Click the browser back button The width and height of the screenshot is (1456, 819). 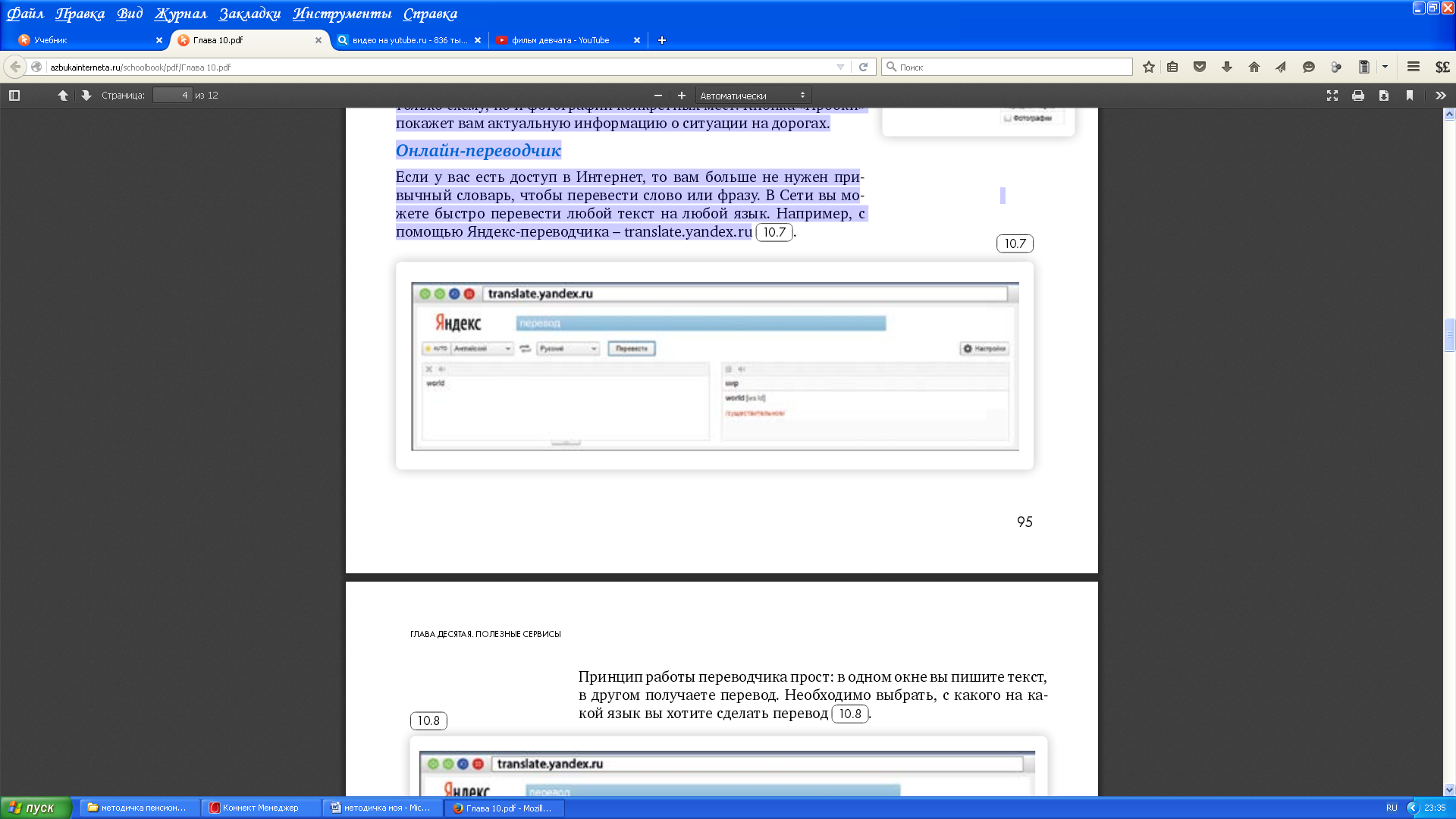pos(15,67)
